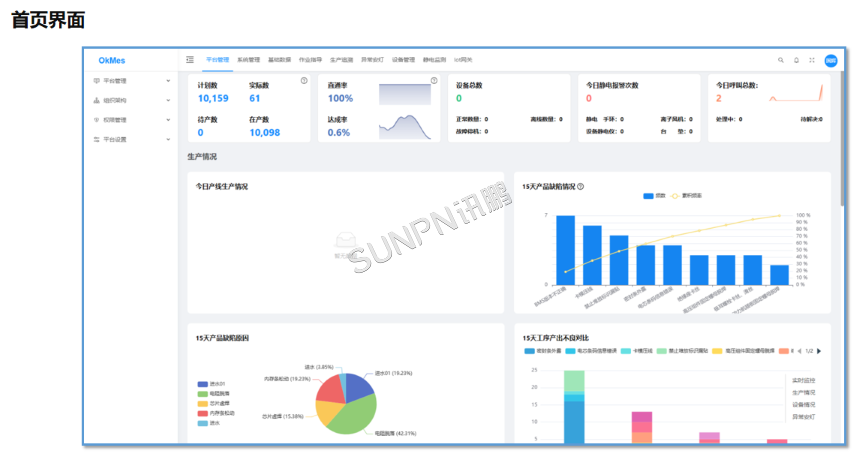This screenshot has width=860, height=454.
Task: Click 实际数 value 61
Action: point(254,99)
